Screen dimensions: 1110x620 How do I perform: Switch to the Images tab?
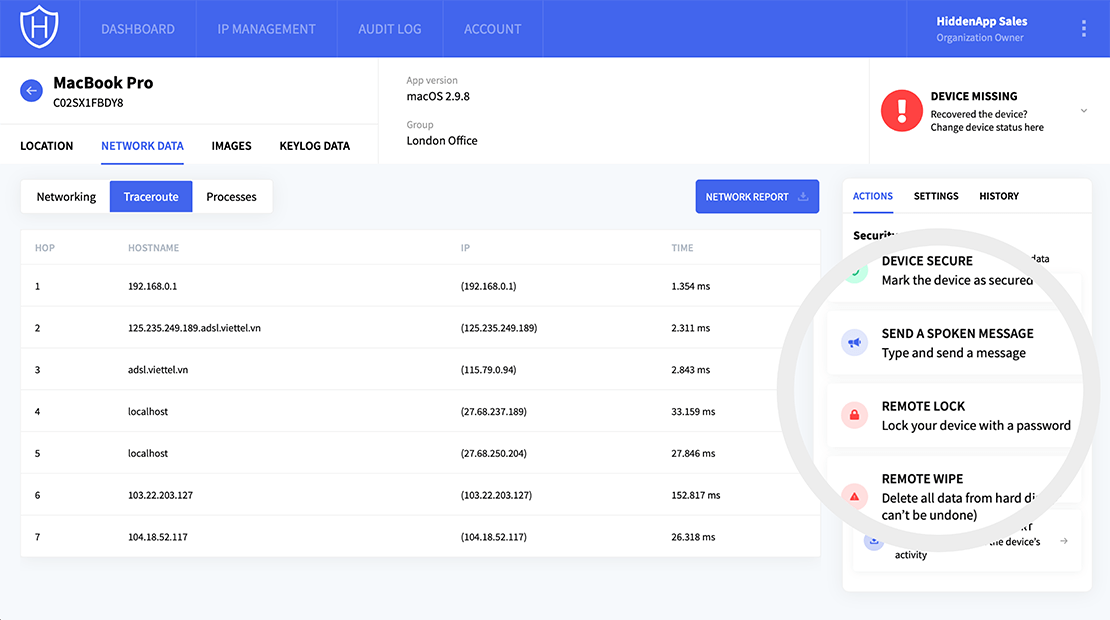(231, 146)
